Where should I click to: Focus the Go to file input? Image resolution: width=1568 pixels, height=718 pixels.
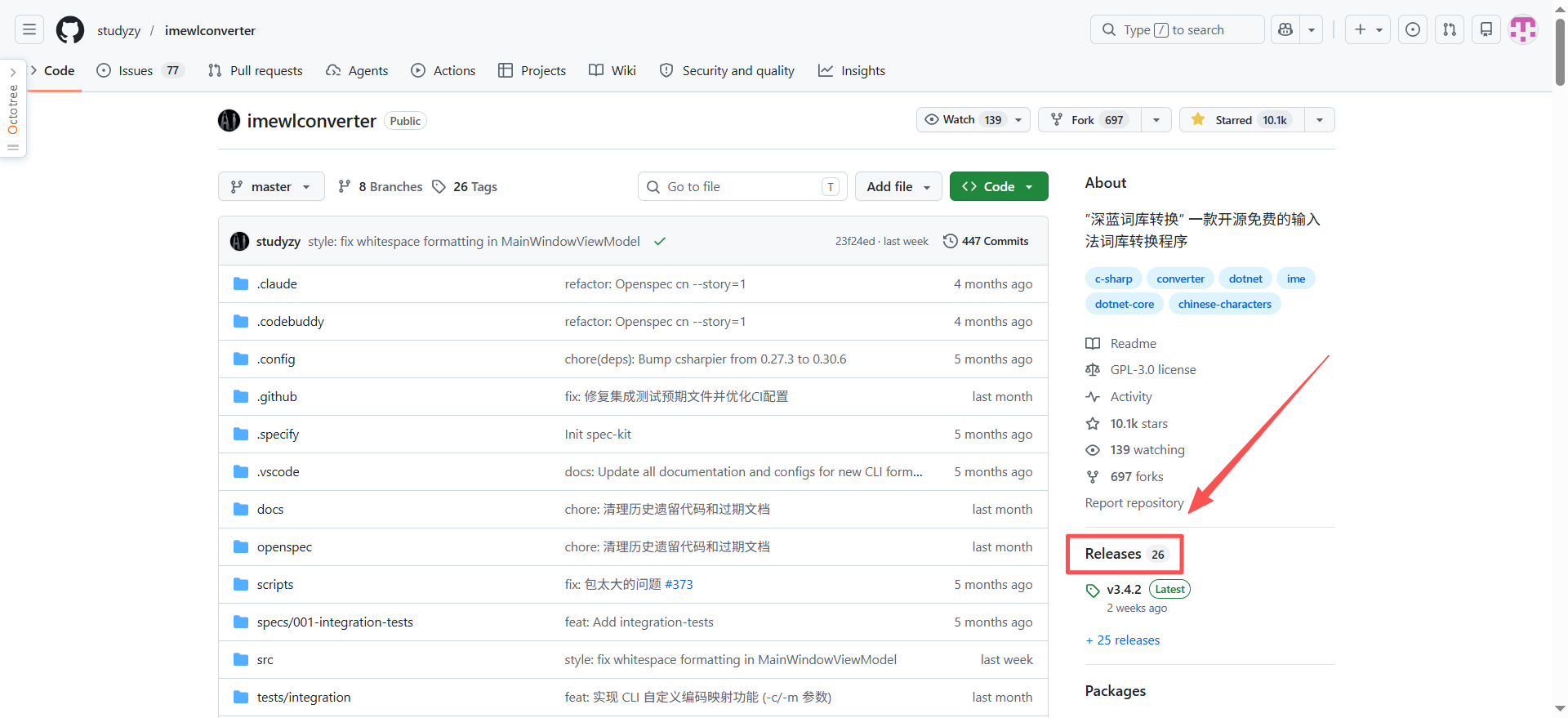tap(742, 187)
